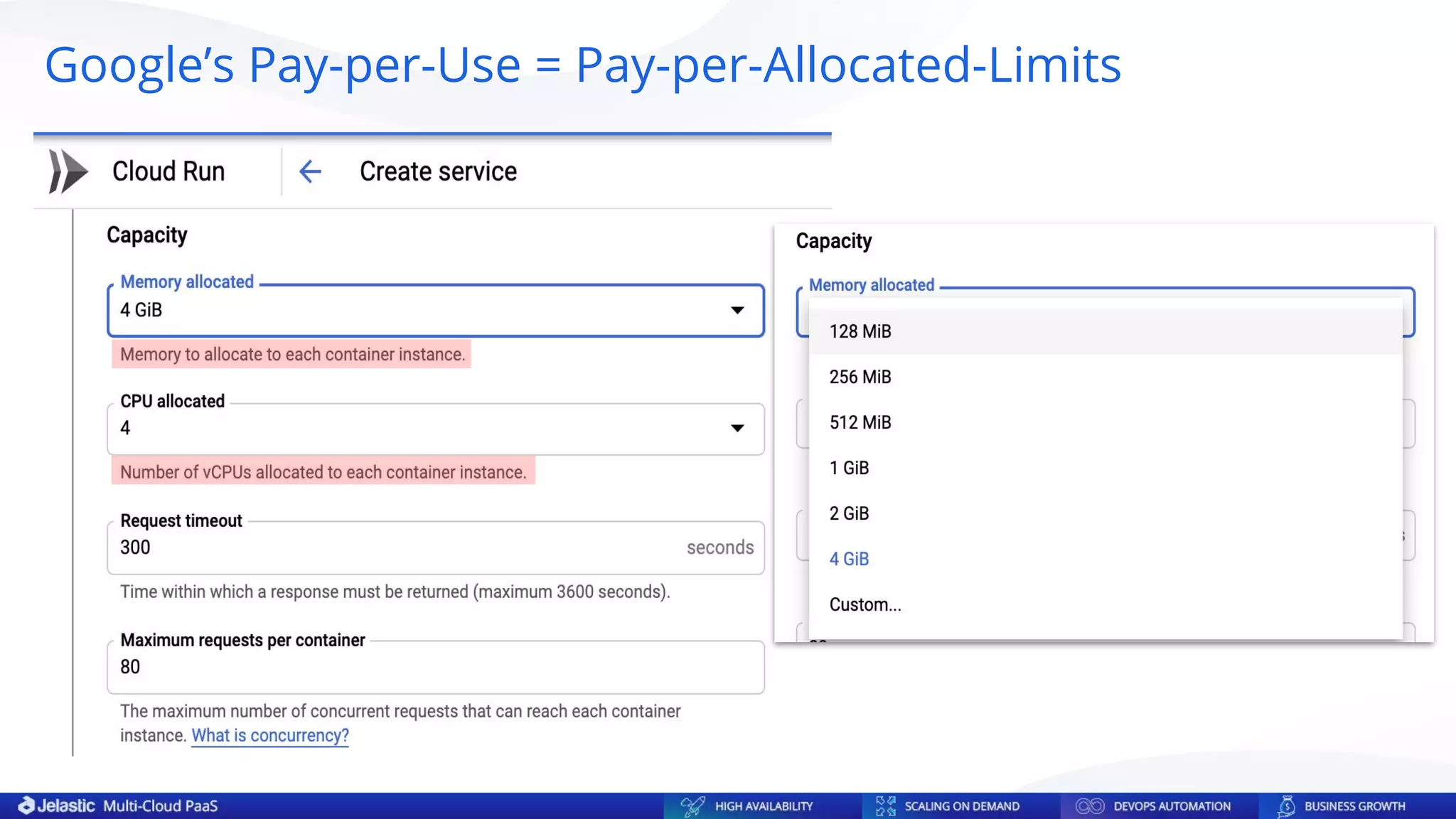Viewport: 1456px width, 819px height.
Task: Click the slide title about Pay-per-Use
Action: 583,66
